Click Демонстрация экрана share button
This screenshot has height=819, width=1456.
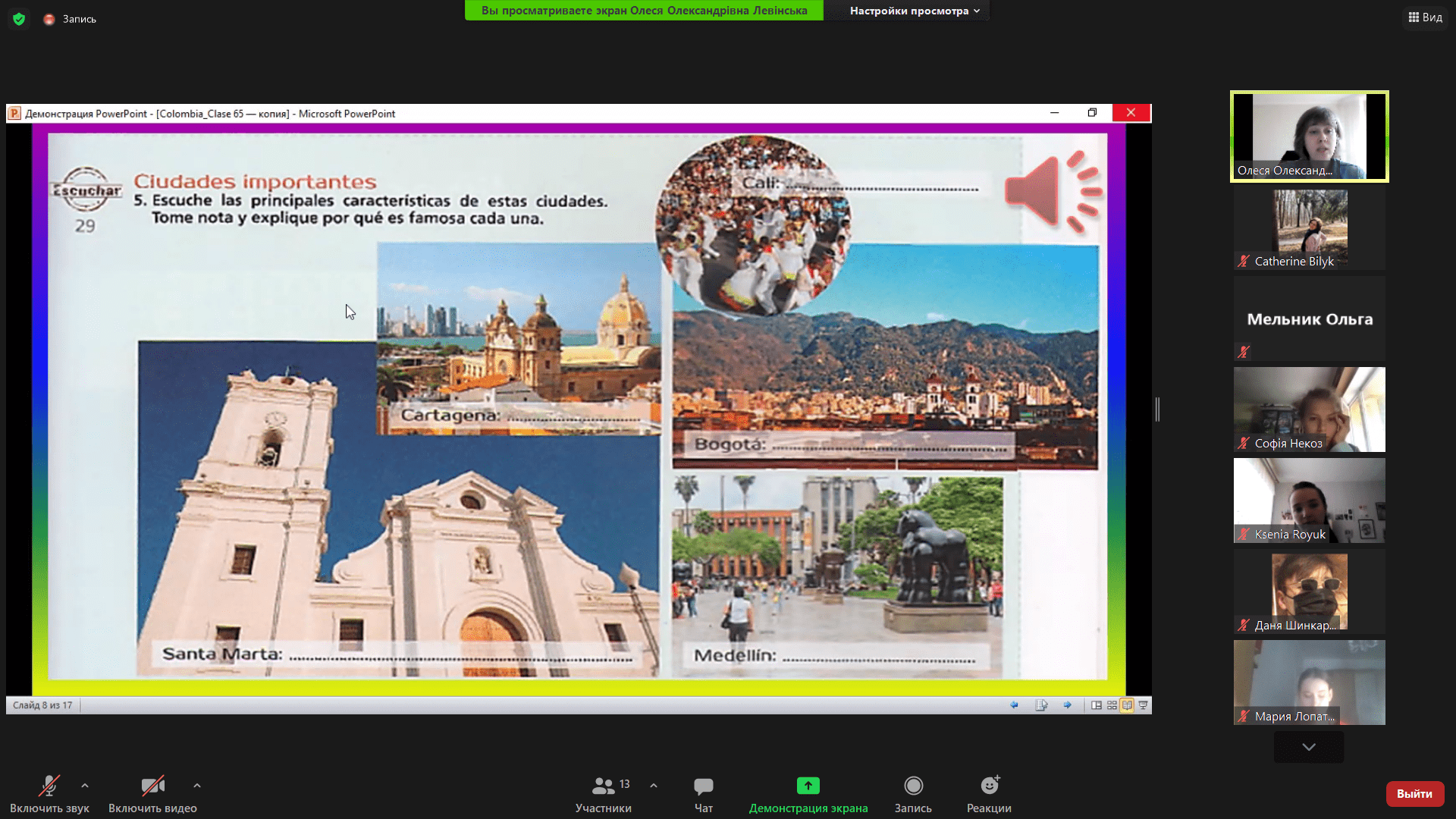(x=808, y=793)
